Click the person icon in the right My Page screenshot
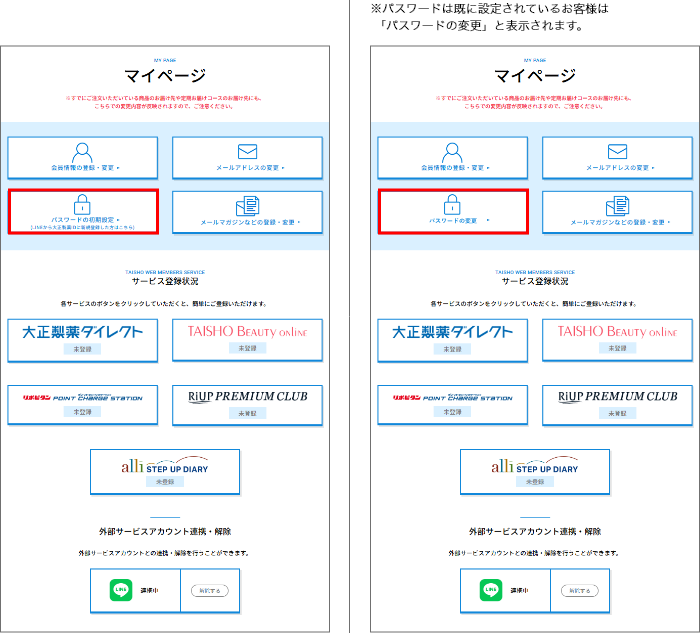 pos(452,153)
